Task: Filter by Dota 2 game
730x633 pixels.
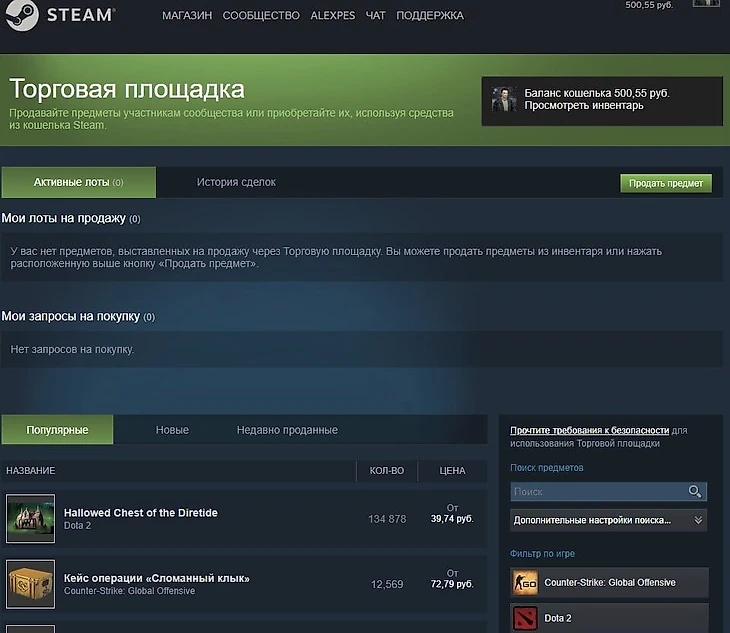Action: pyautogui.click(x=609, y=618)
